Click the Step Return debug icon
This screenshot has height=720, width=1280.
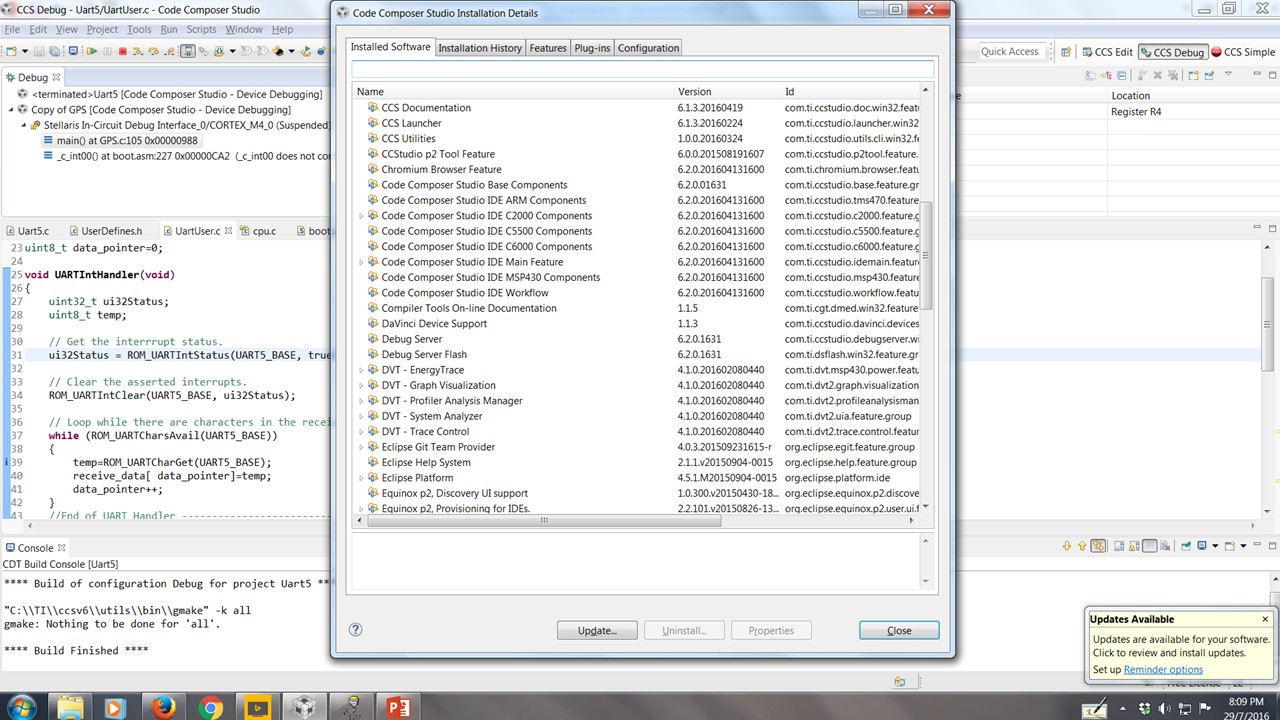pos(170,51)
